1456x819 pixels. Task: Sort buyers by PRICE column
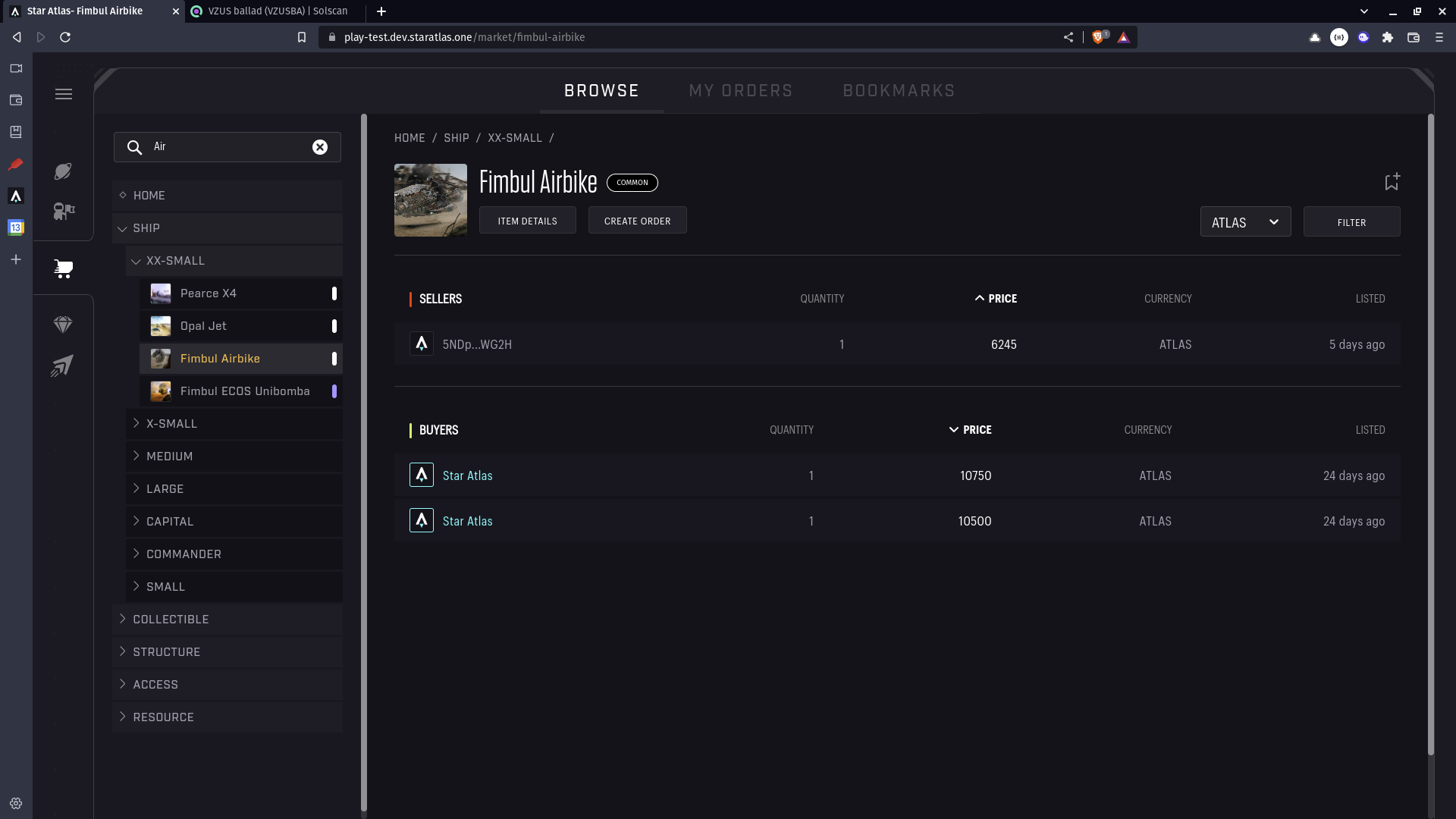[x=970, y=430]
